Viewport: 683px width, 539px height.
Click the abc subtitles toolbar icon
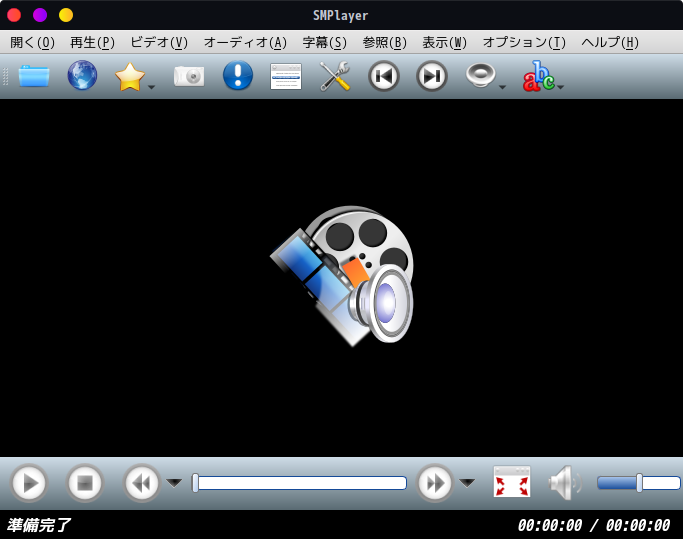[x=538, y=76]
